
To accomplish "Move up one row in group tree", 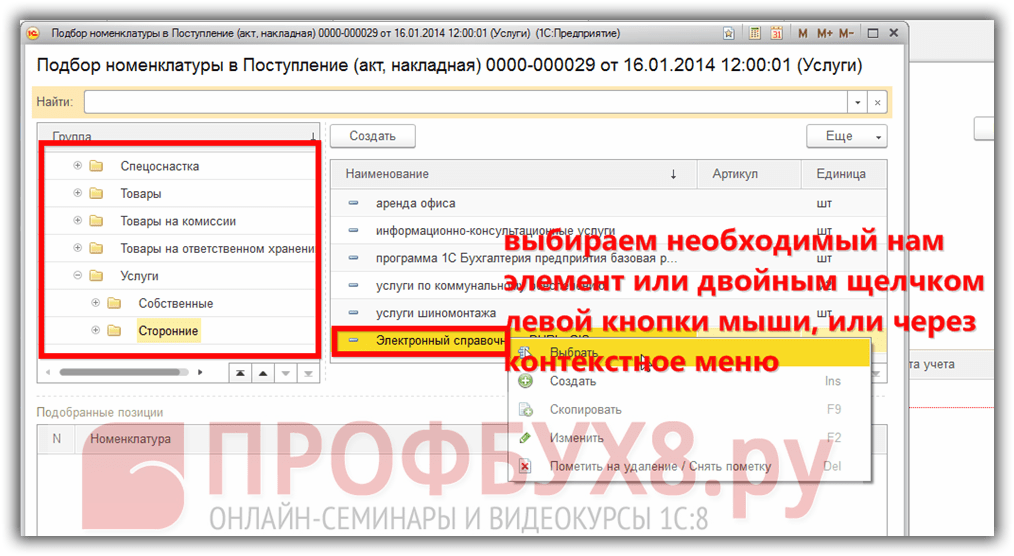I will (263, 372).
